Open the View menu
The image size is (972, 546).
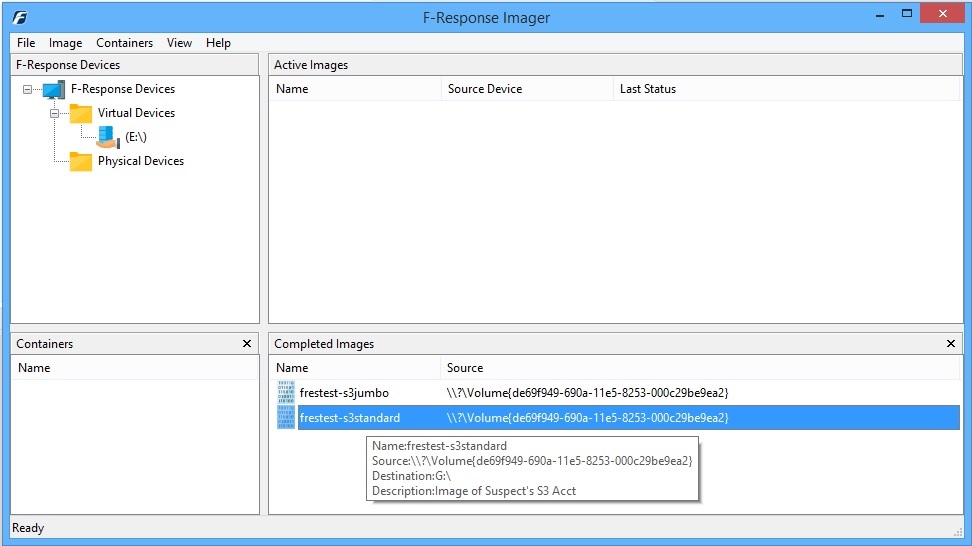click(179, 43)
